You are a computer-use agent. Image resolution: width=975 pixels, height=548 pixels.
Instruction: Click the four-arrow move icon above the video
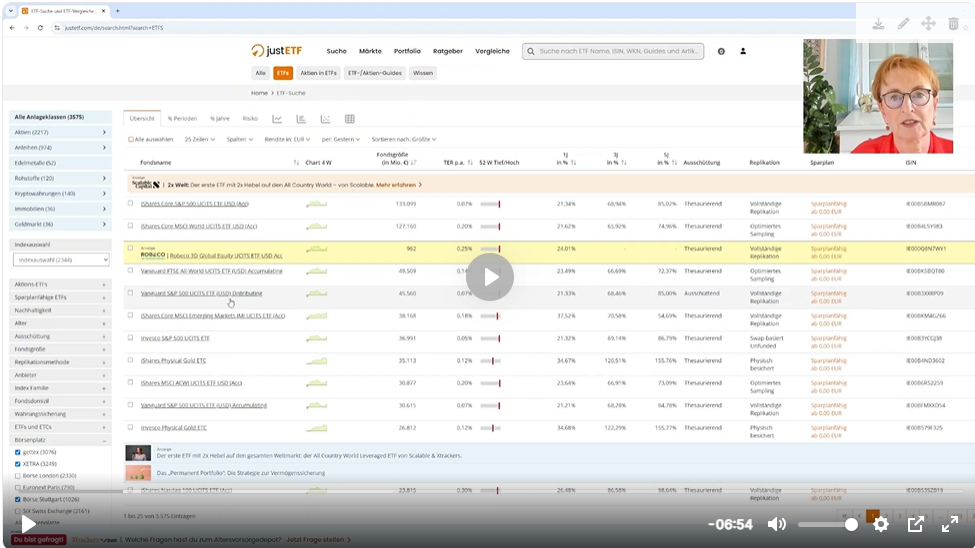(x=928, y=24)
